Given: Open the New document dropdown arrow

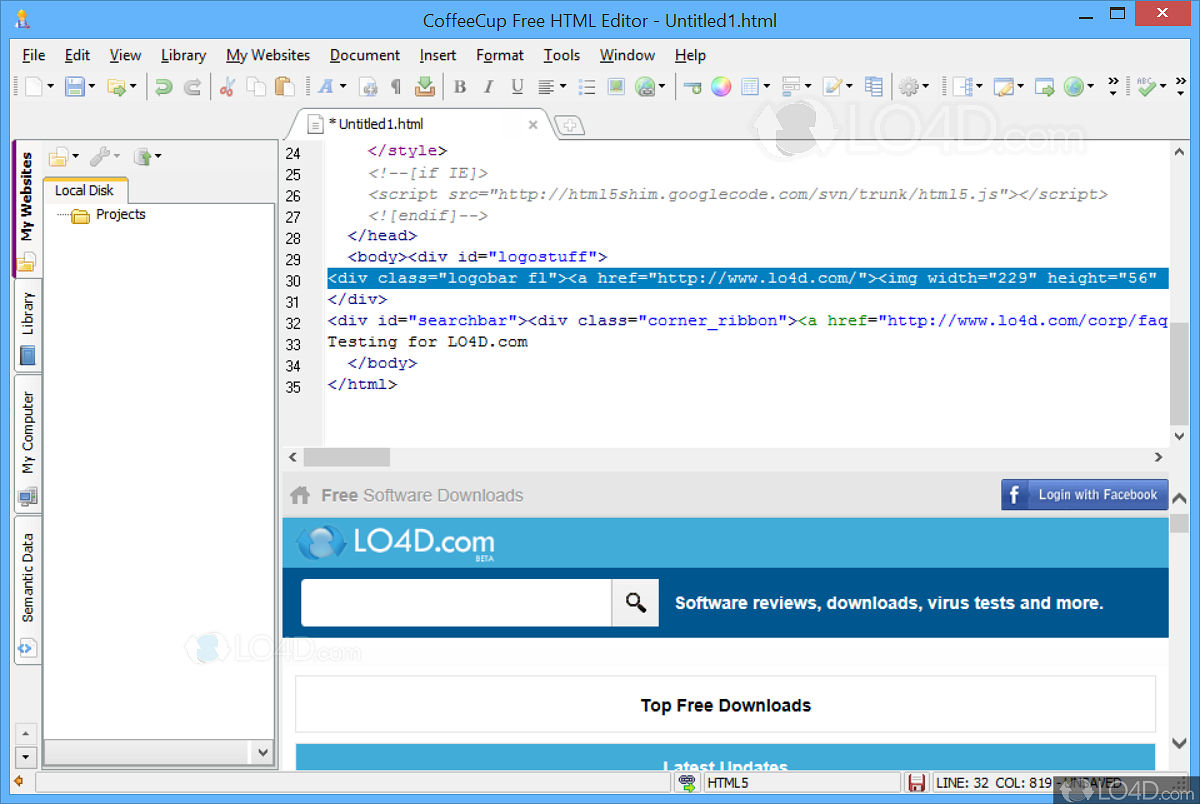Looking at the screenshot, I should pos(50,87).
